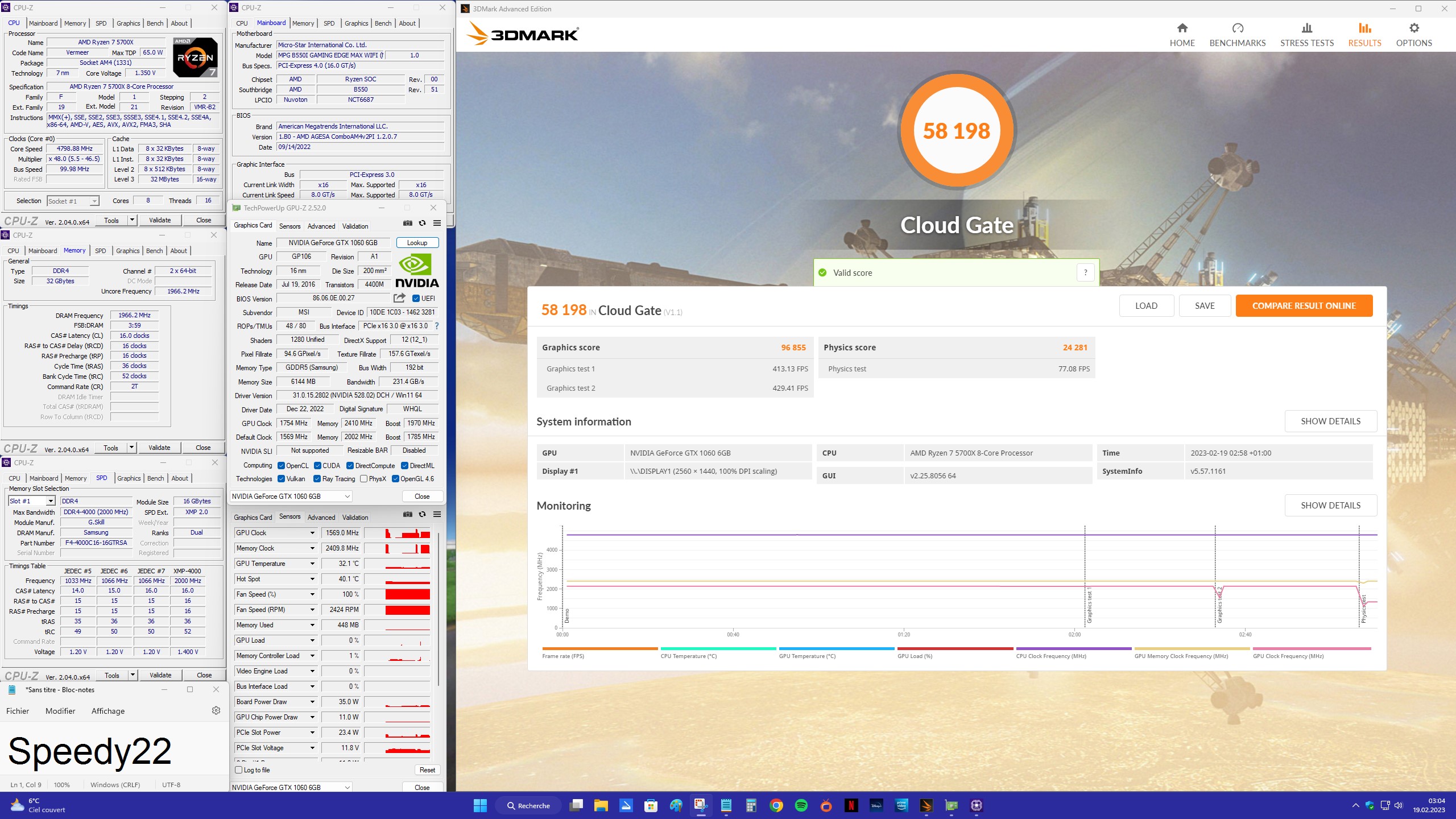Screen dimensions: 1456x819
Task: Click the GPU Load (%) red legend bar
Action: pyautogui.click(x=955, y=648)
